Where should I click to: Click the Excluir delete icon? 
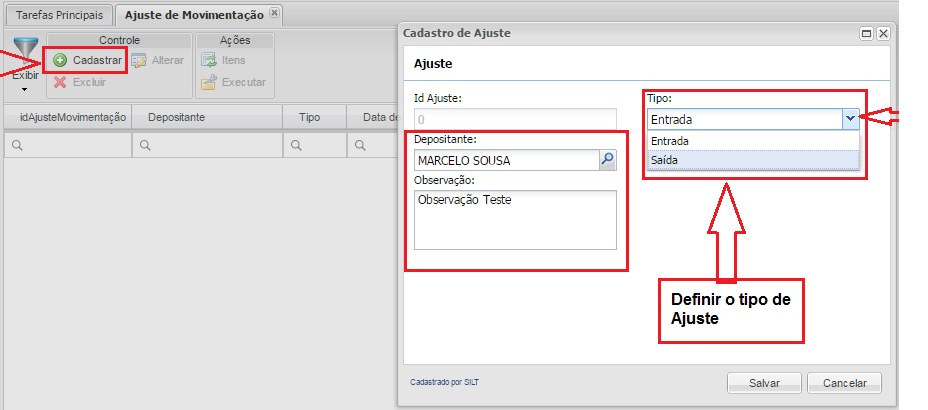61,82
